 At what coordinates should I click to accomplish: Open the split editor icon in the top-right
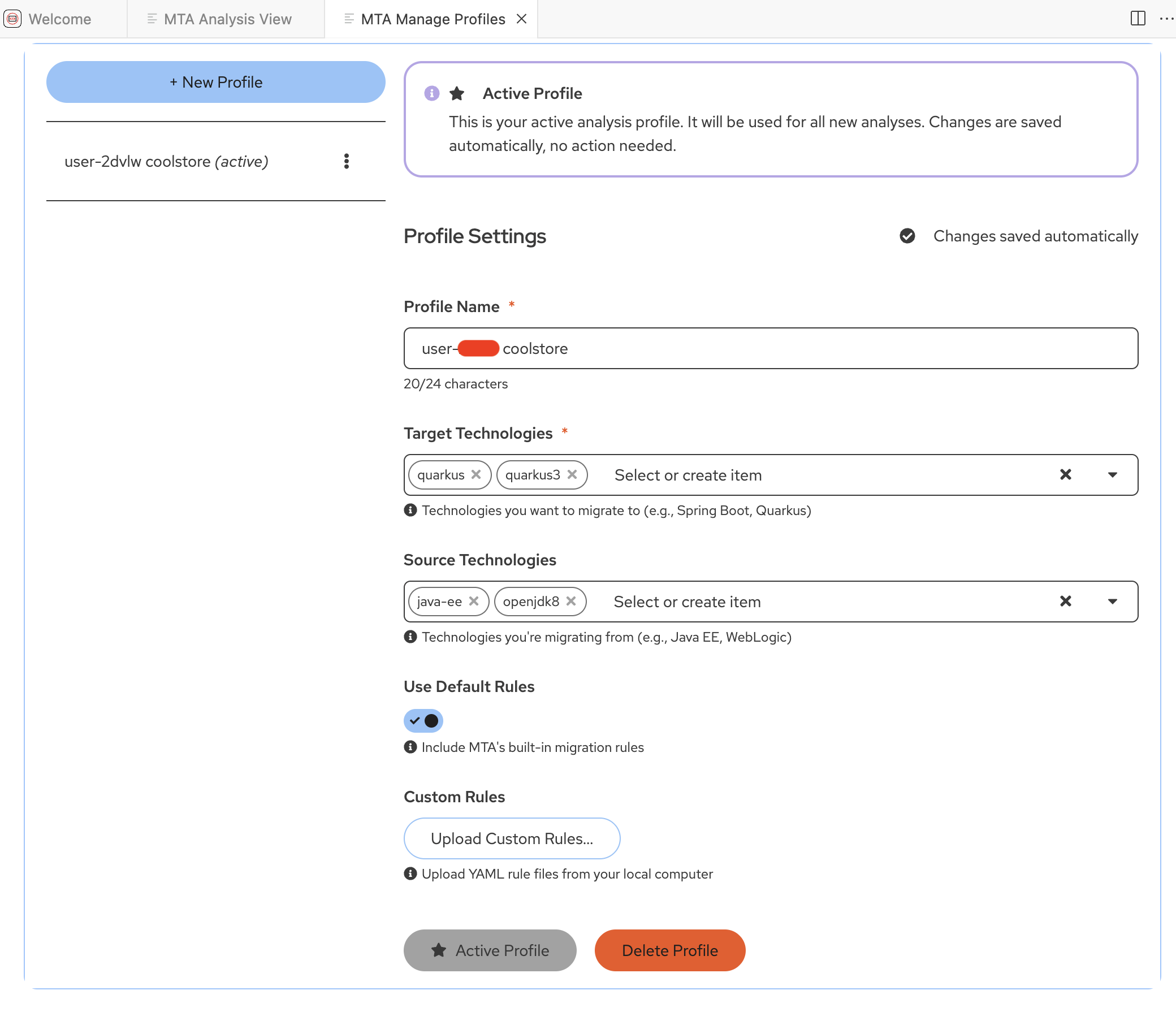coord(1138,18)
